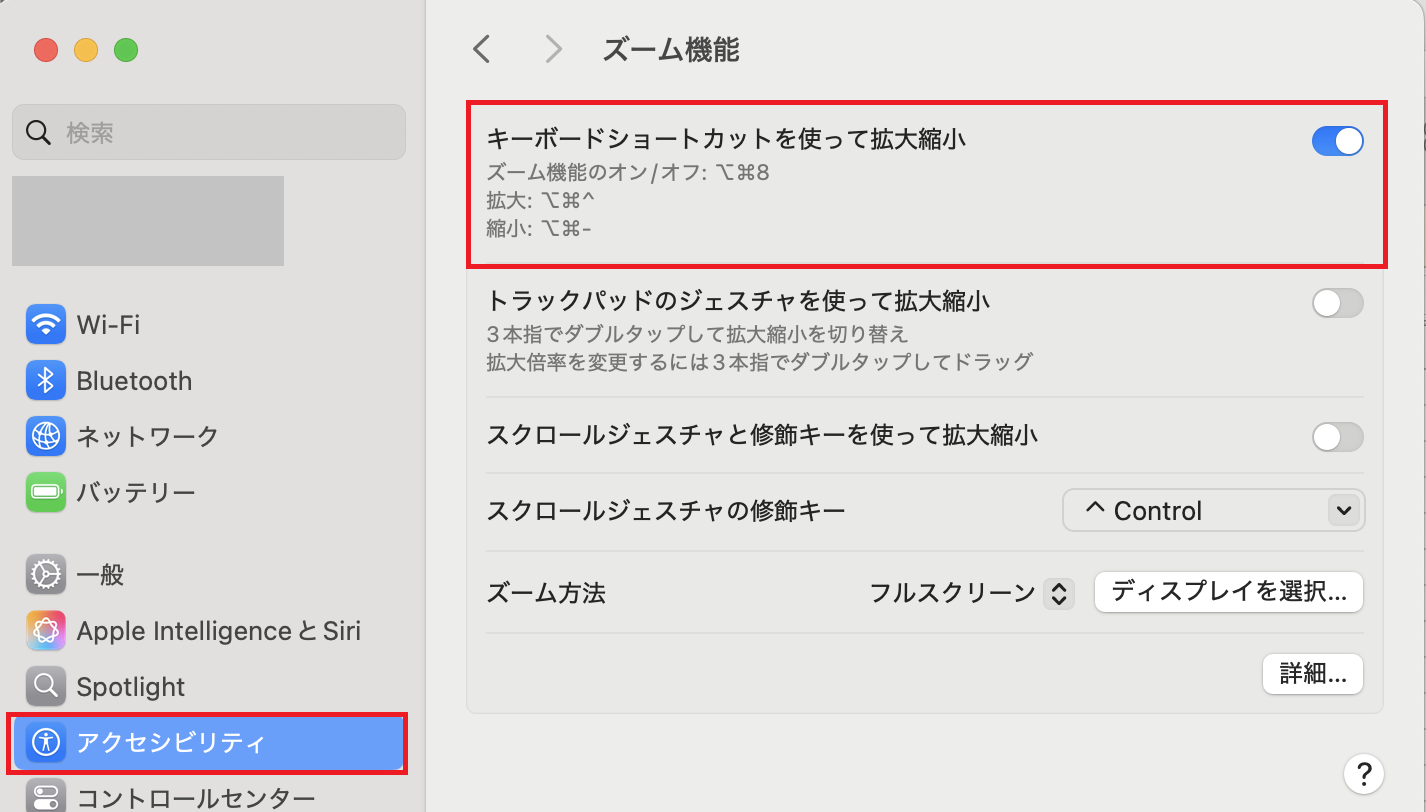The height and width of the screenshot is (812, 1426).
Task: Click the 拡大: ⌥⌘^ shortcut text
Action: point(540,201)
